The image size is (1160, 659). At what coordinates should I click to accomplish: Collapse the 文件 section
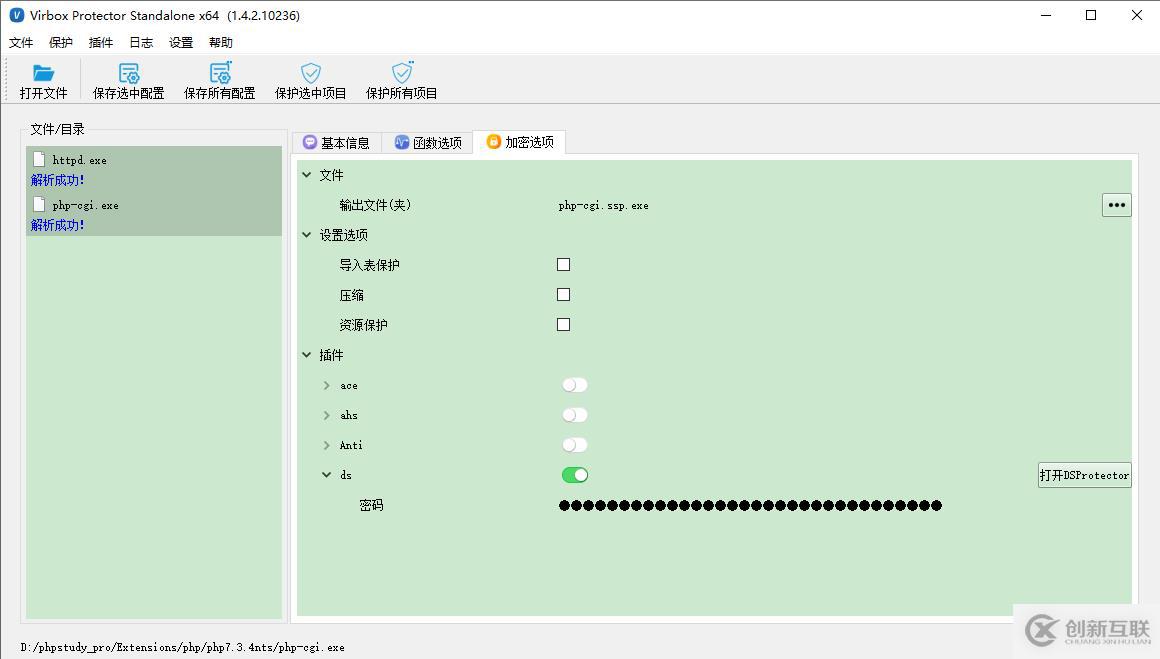(x=306, y=175)
